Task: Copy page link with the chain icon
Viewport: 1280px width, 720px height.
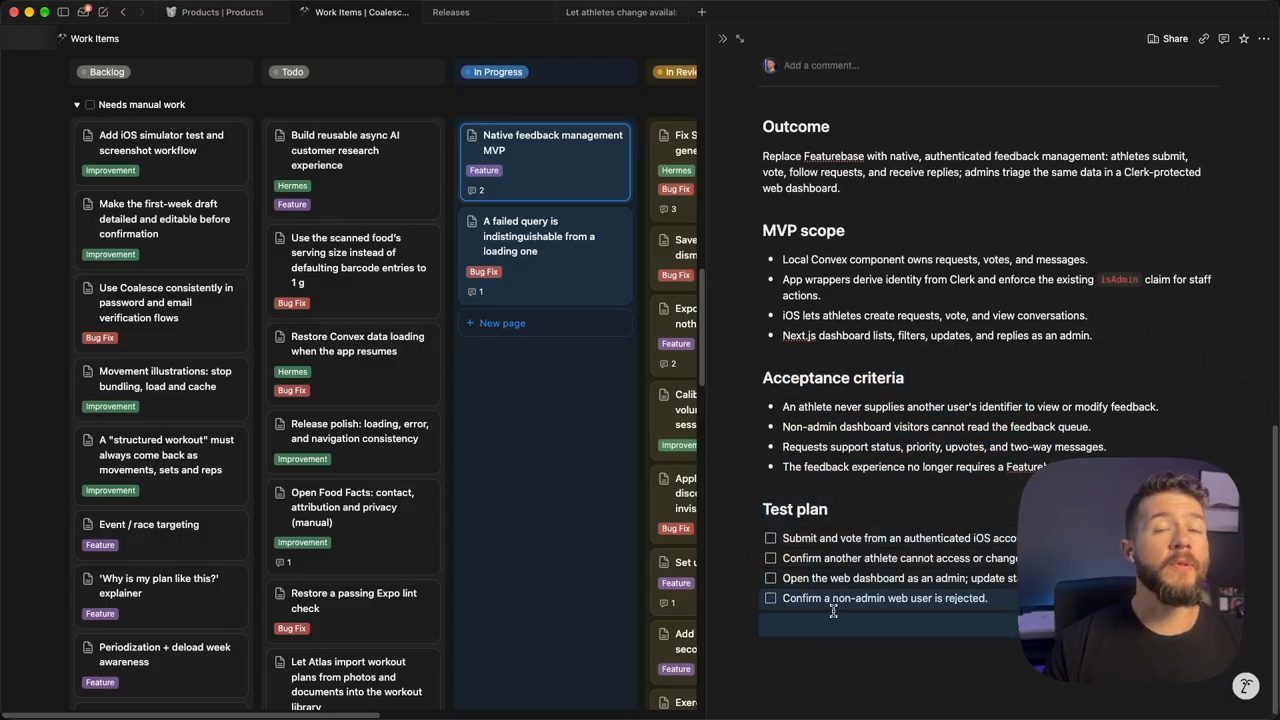Action: 1204,39
